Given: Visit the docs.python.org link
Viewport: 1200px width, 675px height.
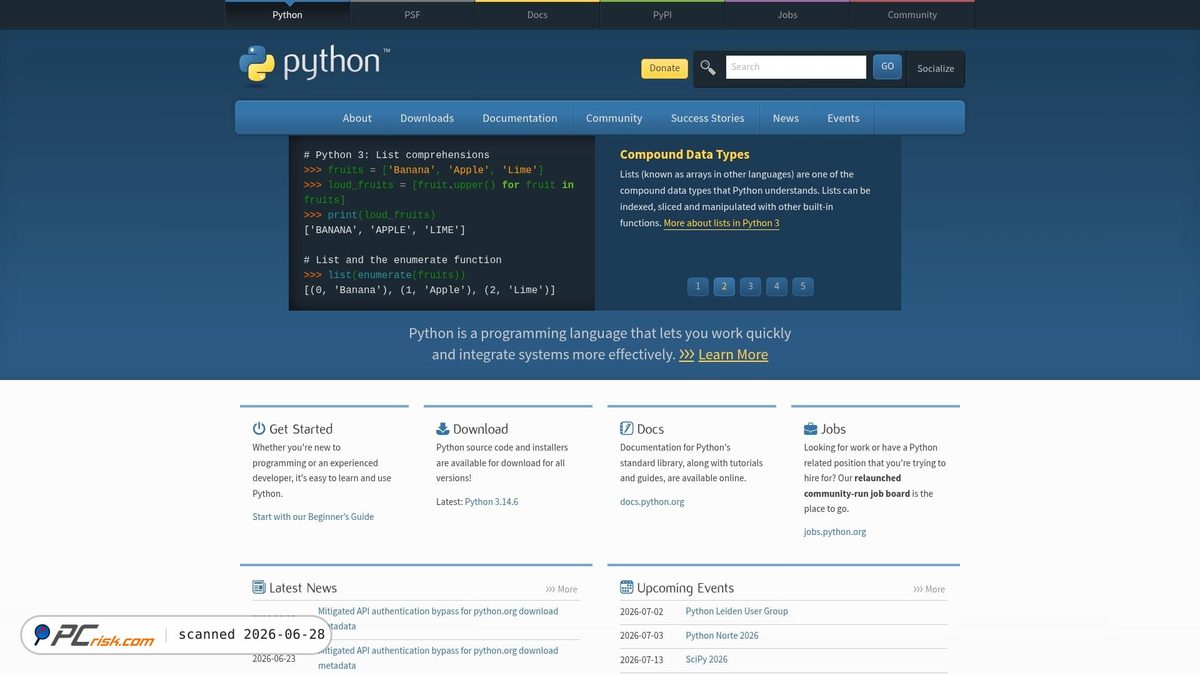Looking at the screenshot, I should pos(652,502).
